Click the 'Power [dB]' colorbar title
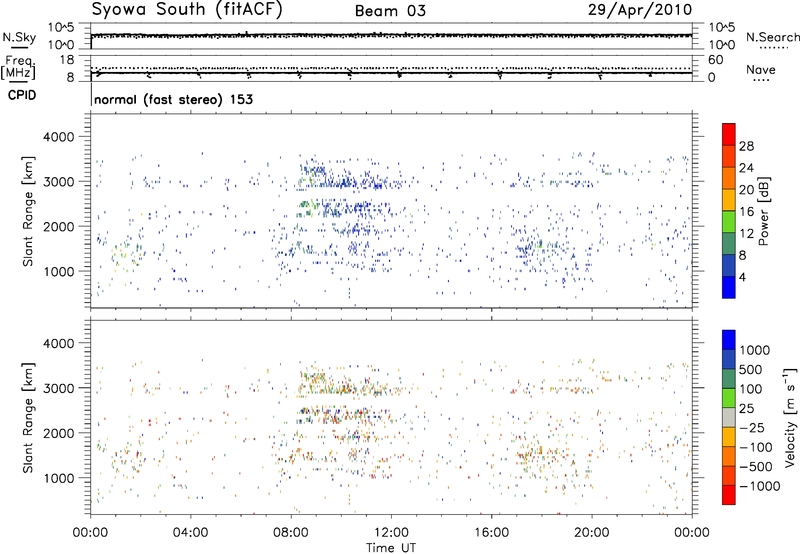The width and height of the screenshot is (800, 554). click(x=763, y=211)
